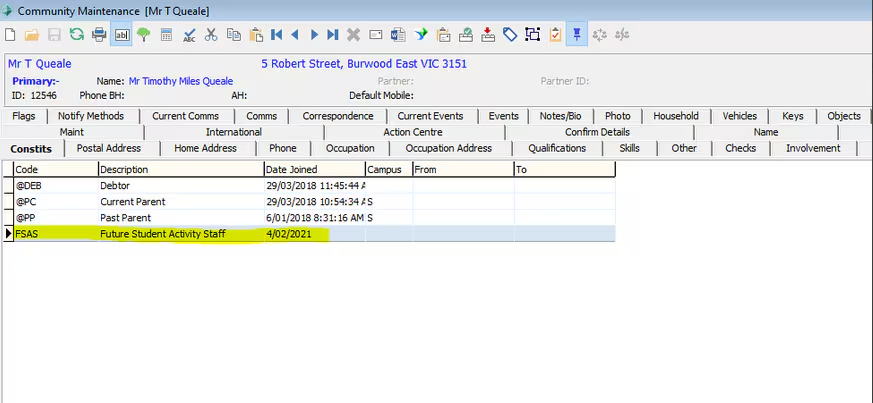Refresh data with green arrows icon
This screenshot has height=403, width=873.
coord(76,35)
